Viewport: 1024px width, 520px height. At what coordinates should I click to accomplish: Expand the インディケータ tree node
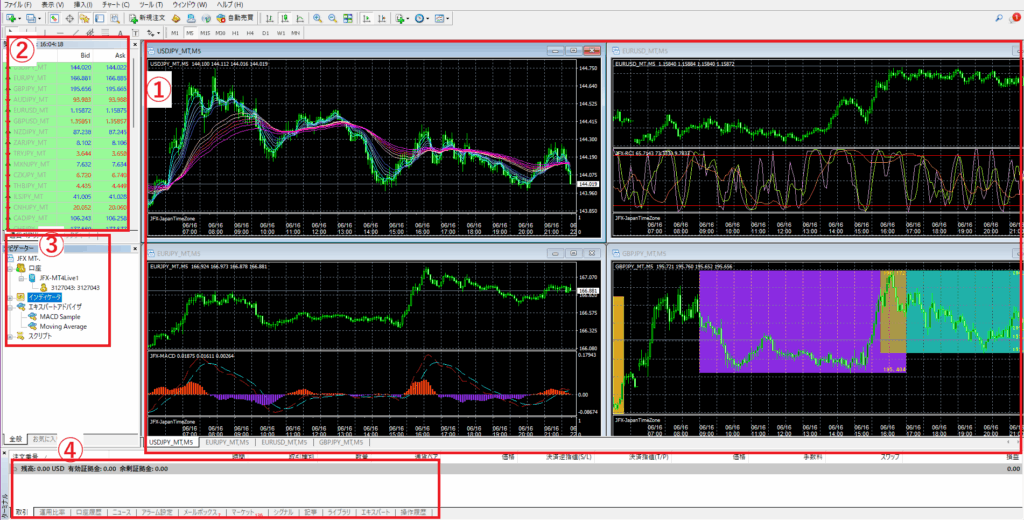tap(9, 297)
